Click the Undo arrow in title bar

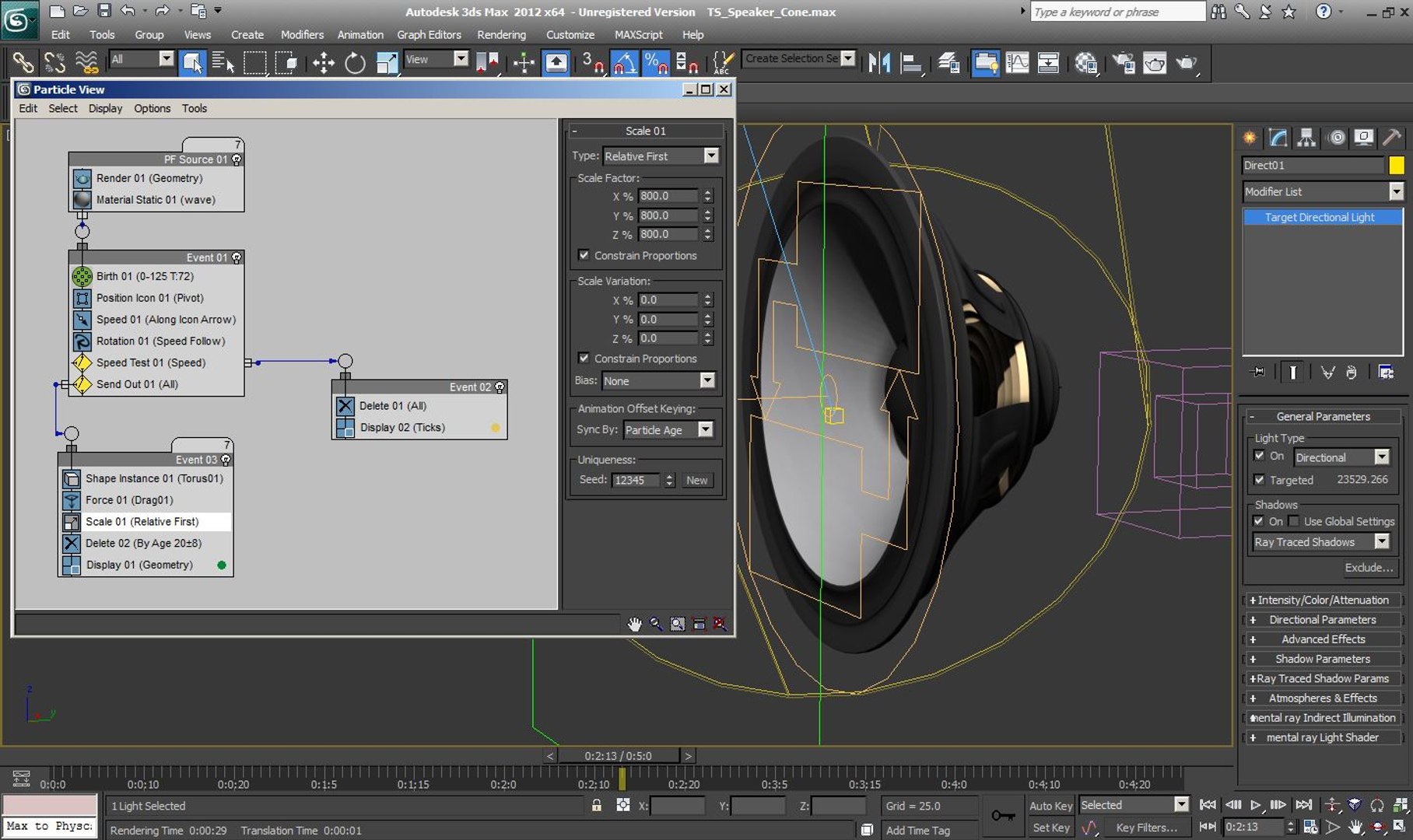point(128,11)
